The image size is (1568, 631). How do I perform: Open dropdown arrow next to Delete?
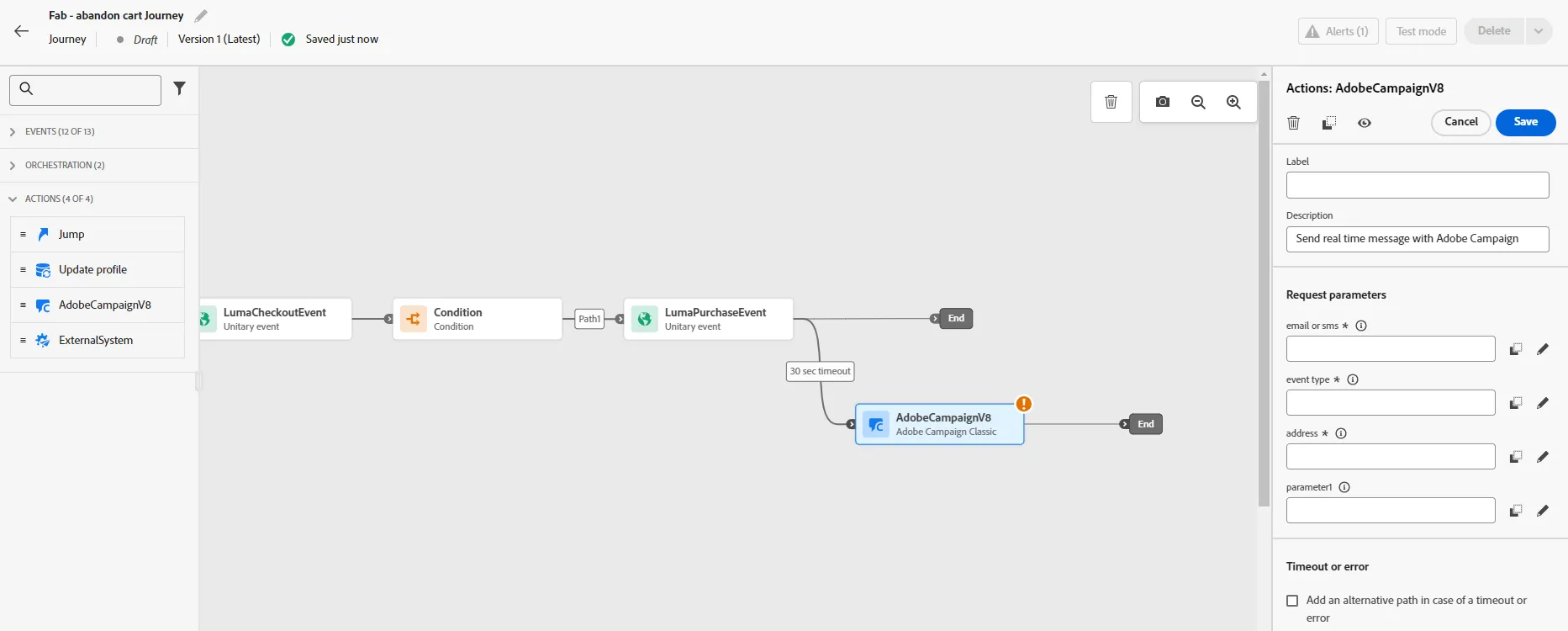point(1538,31)
